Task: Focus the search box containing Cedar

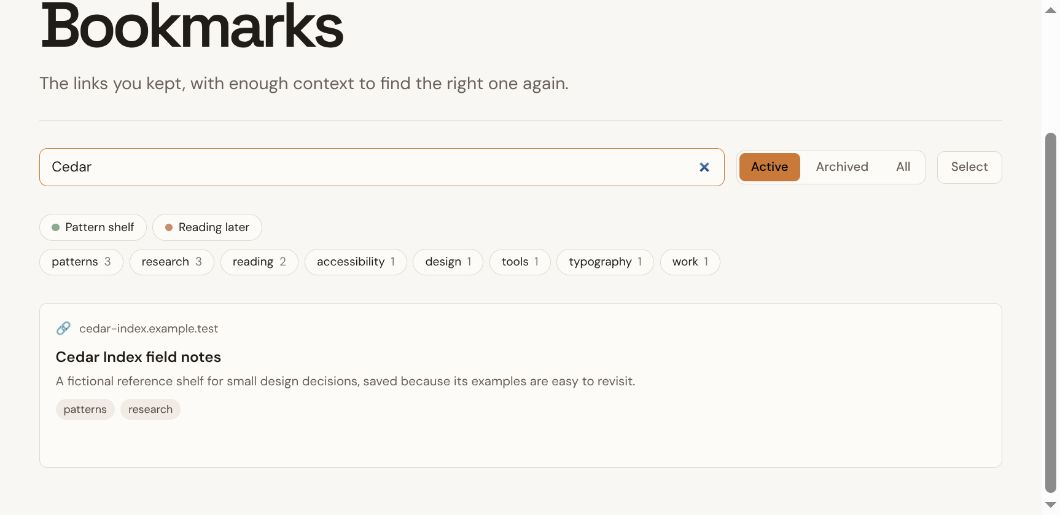Action: [x=381, y=167]
